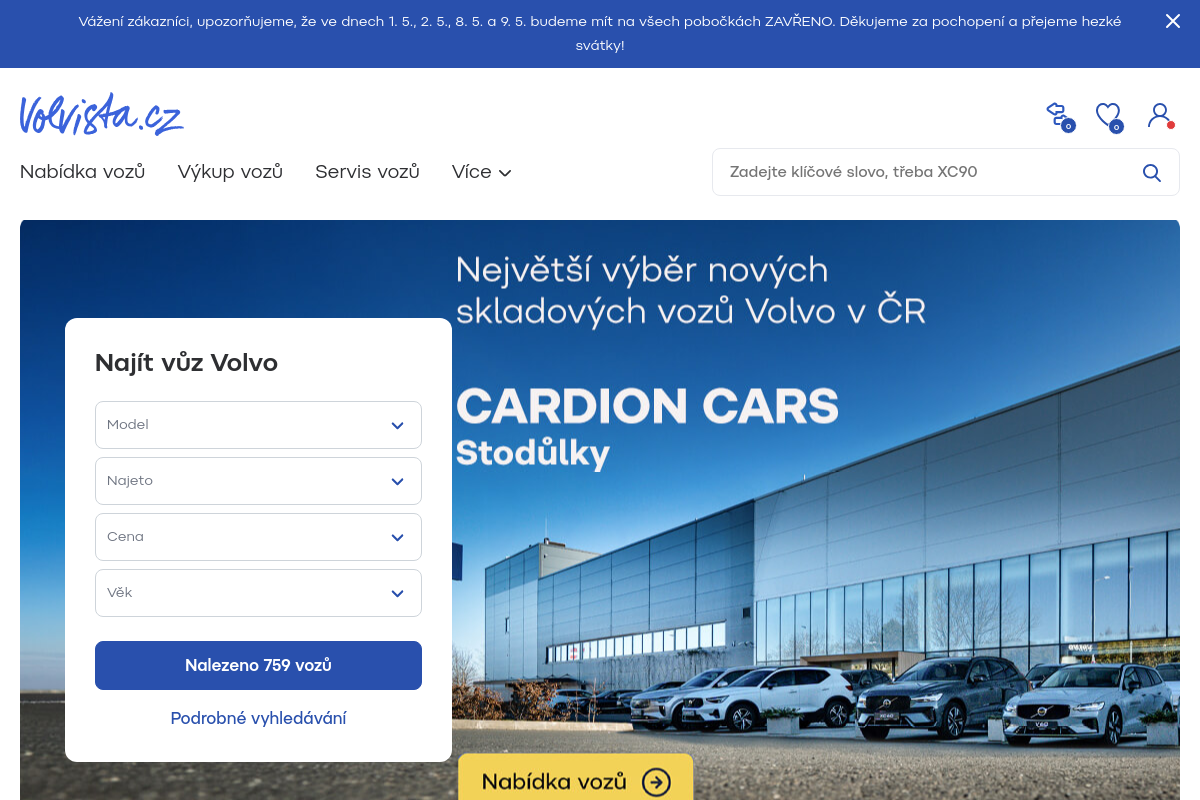Select Výkup vozů in navigation
This screenshot has height=800, width=1200.
[229, 171]
